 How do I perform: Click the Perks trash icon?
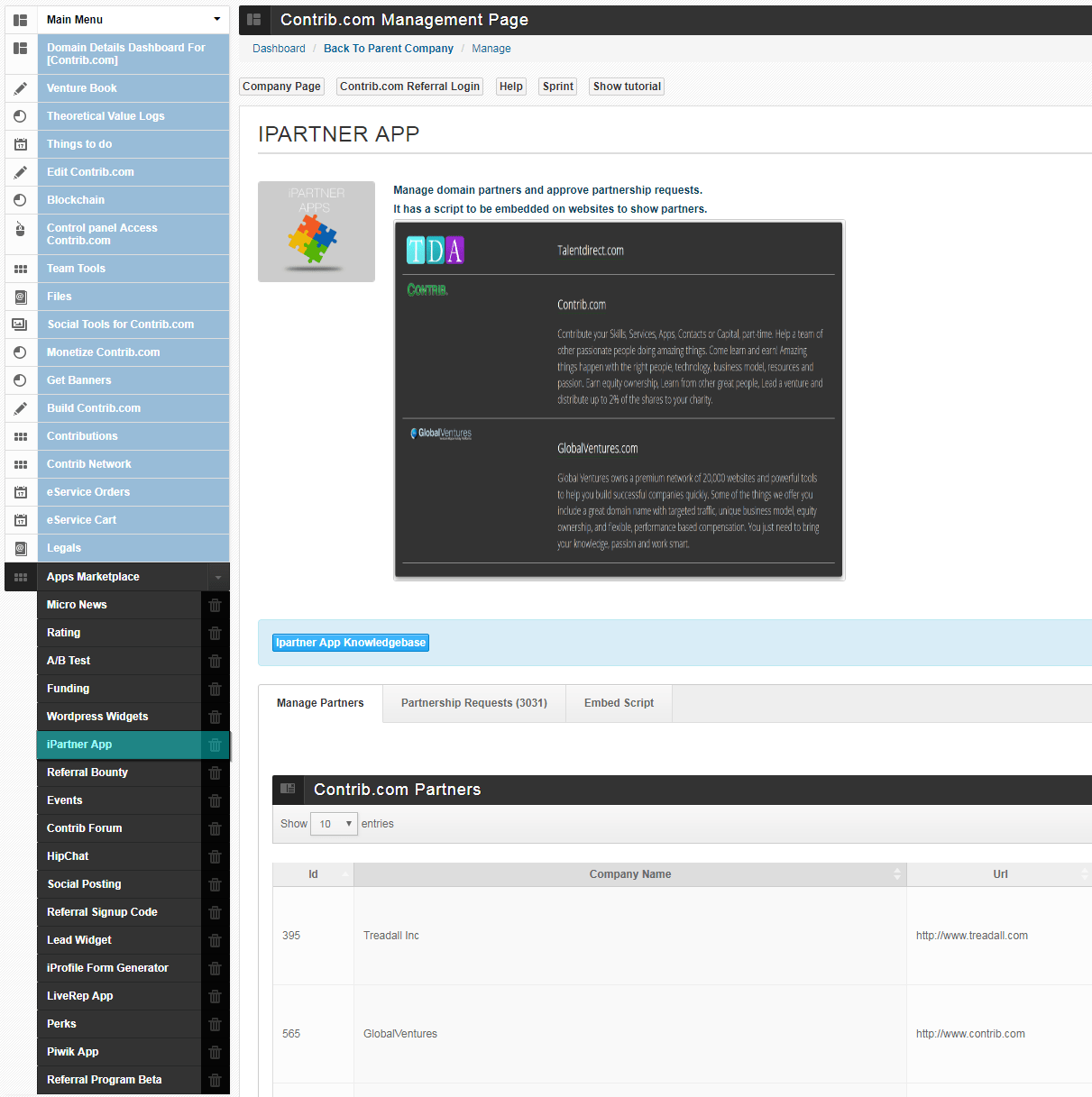click(x=215, y=1024)
